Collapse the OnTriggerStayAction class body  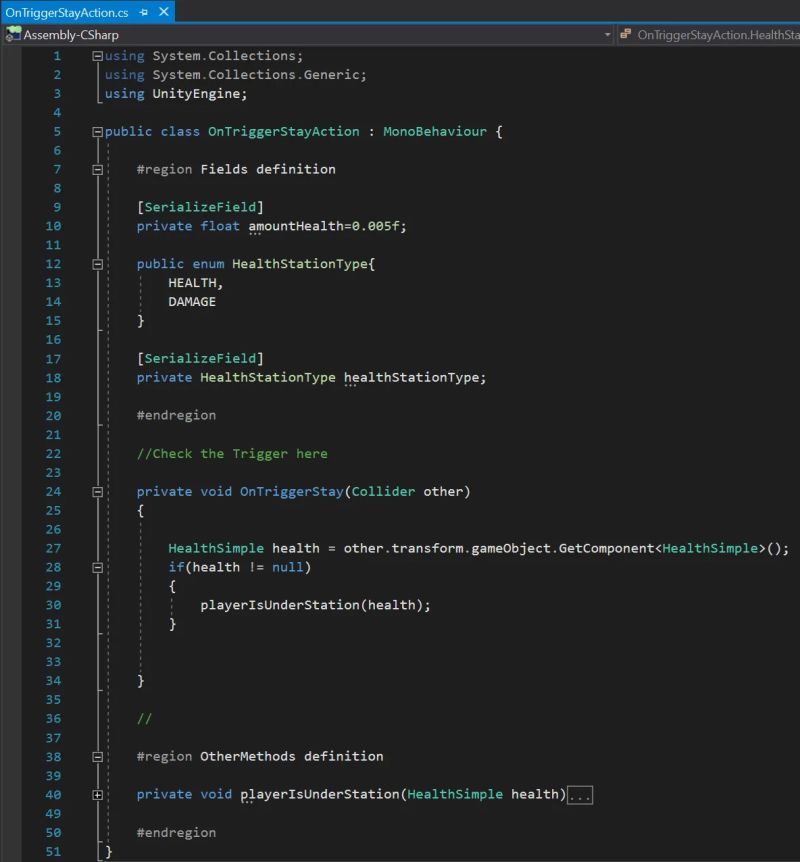pos(95,131)
